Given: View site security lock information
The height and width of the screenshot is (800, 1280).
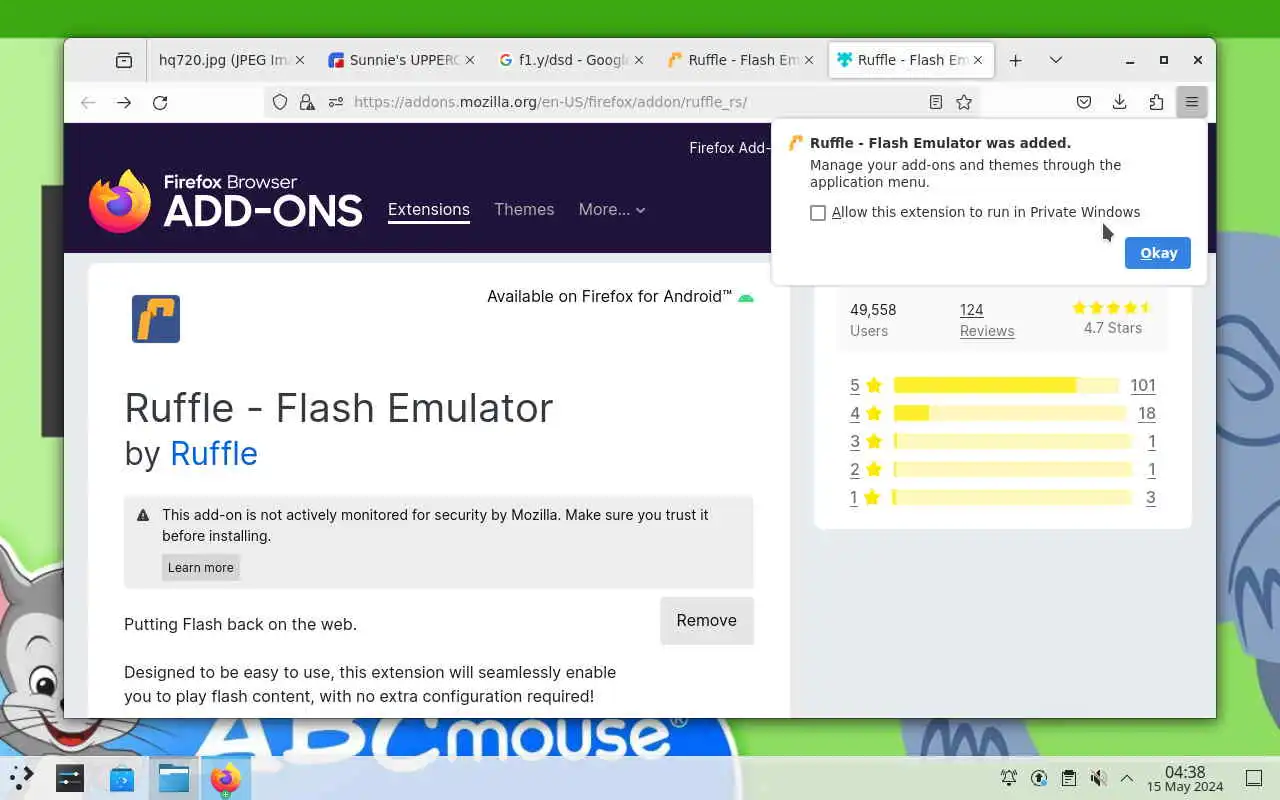Looking at the screenshot, I should pos(307,102).
